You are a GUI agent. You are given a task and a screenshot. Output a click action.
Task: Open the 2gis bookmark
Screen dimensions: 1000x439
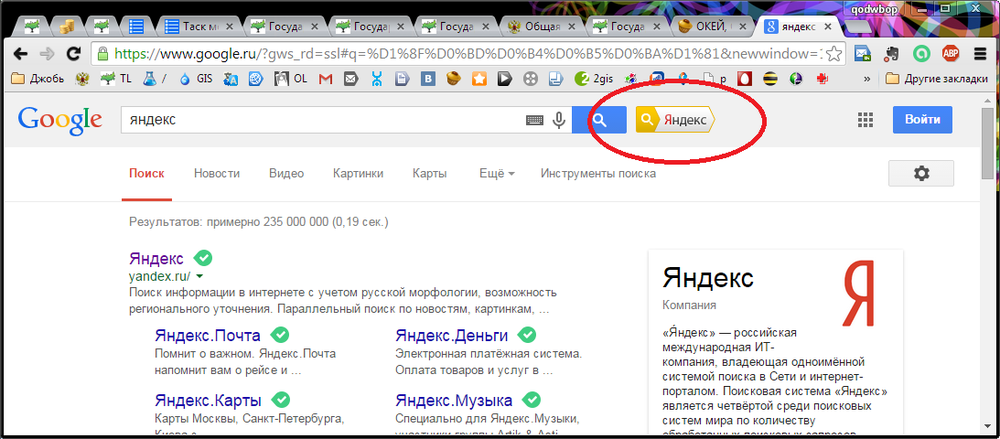pos(594,79)
